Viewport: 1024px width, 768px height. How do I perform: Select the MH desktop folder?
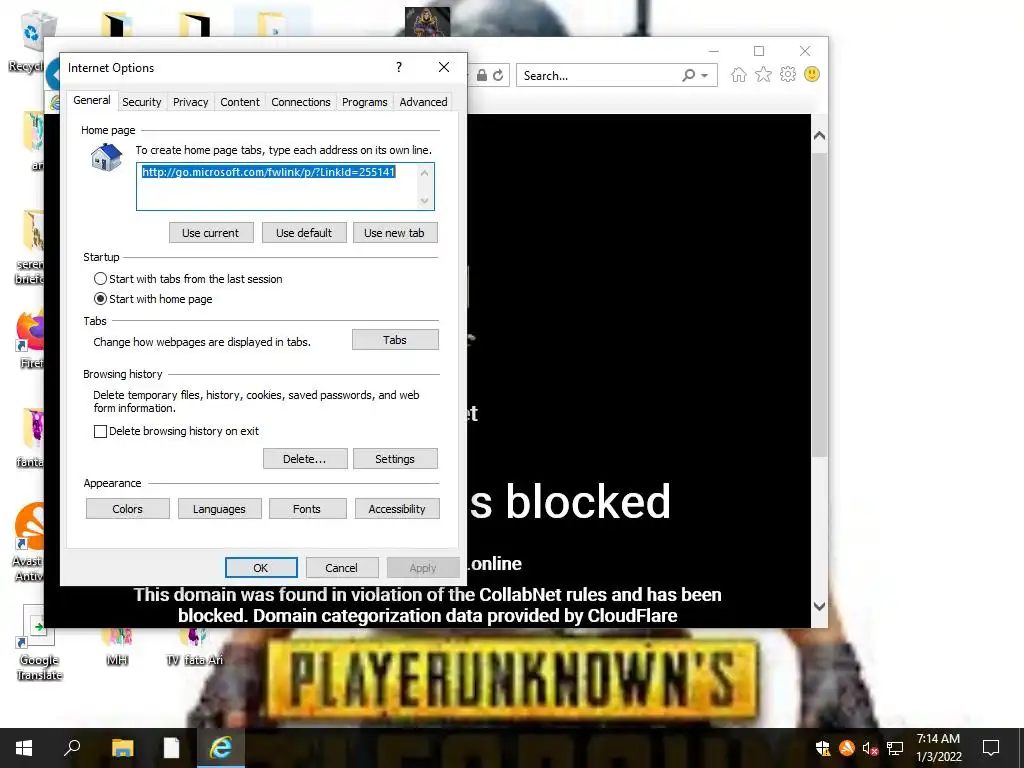tap(117, 647)
